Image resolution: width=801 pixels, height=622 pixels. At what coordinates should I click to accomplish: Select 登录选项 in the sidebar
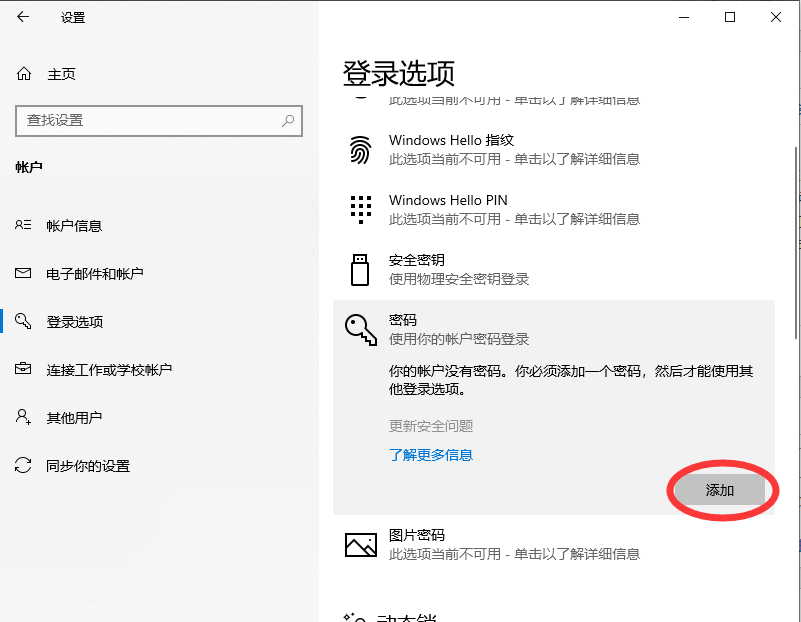click(x=75, y=322)
